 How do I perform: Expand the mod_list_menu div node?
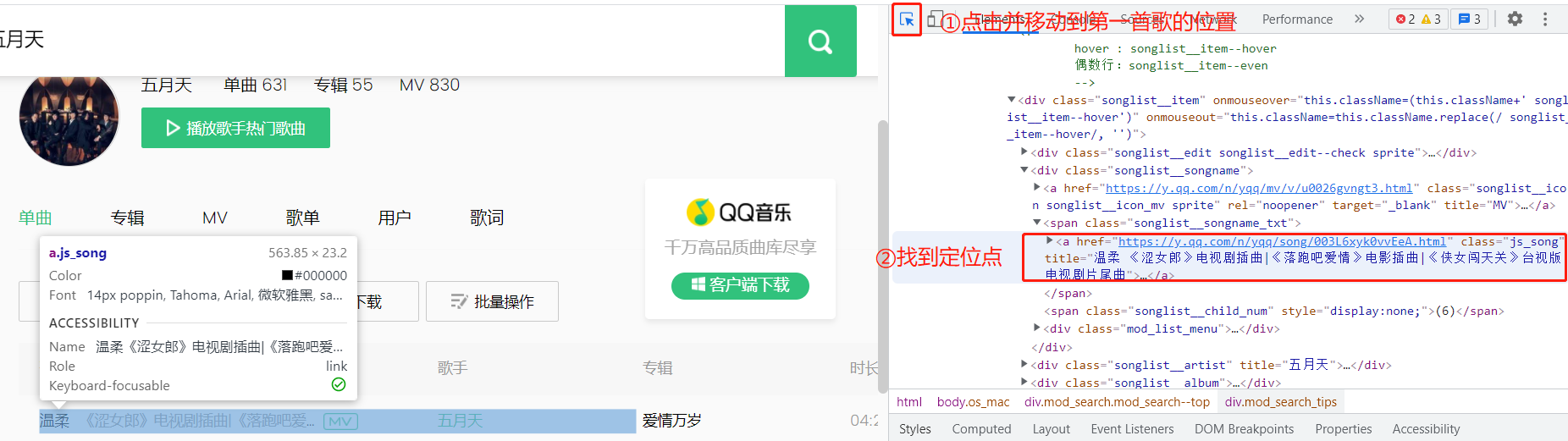point(1037,328)
